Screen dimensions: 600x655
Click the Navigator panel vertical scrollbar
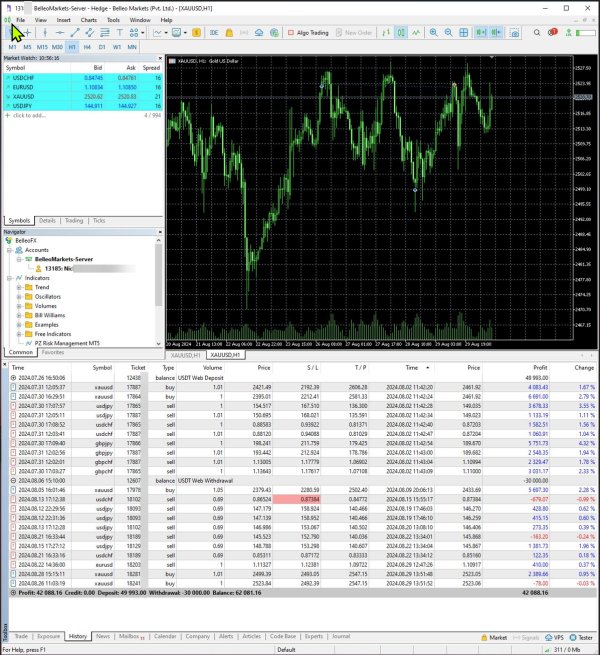(158, 292)
